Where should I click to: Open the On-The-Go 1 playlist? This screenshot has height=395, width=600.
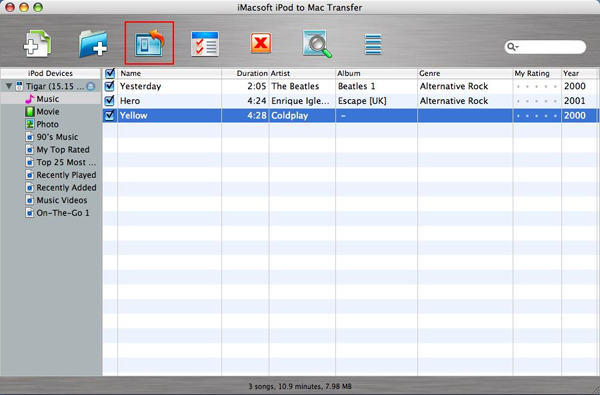click(x=63, y=213)
